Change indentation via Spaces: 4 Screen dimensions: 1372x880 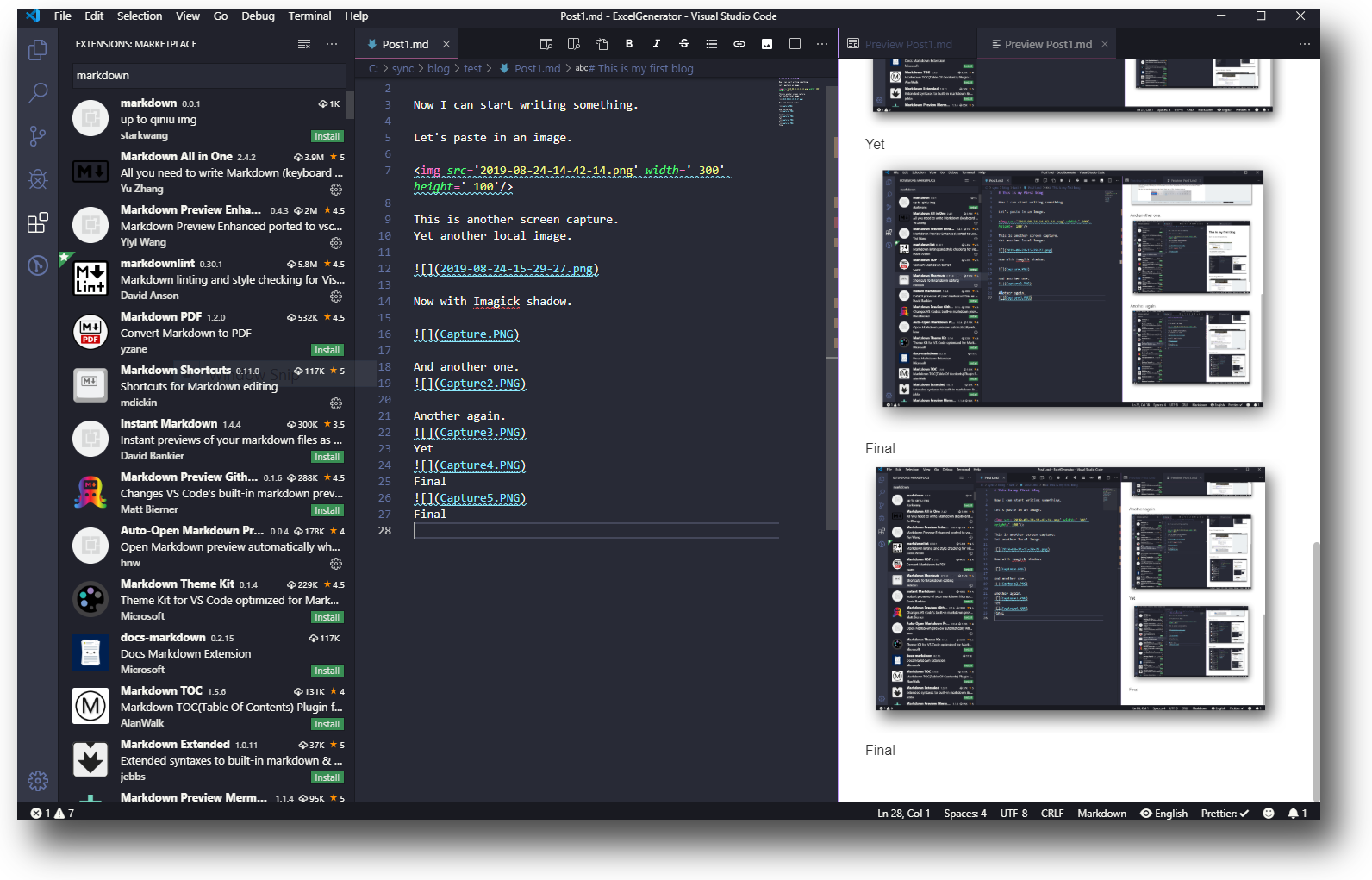click(965, 813)
